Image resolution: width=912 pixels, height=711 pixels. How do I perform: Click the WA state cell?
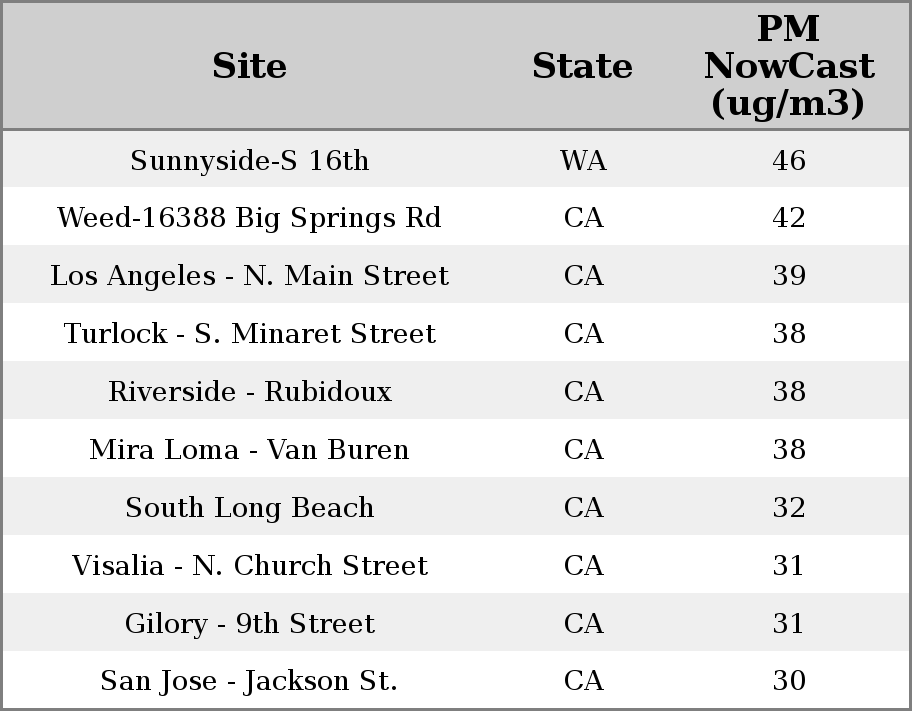(583, 160)
